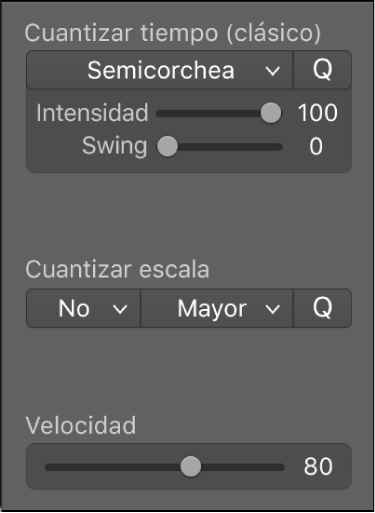375x513 pixels.
Task: Open the scale root note 'No' dropdown
Action: 83,308
